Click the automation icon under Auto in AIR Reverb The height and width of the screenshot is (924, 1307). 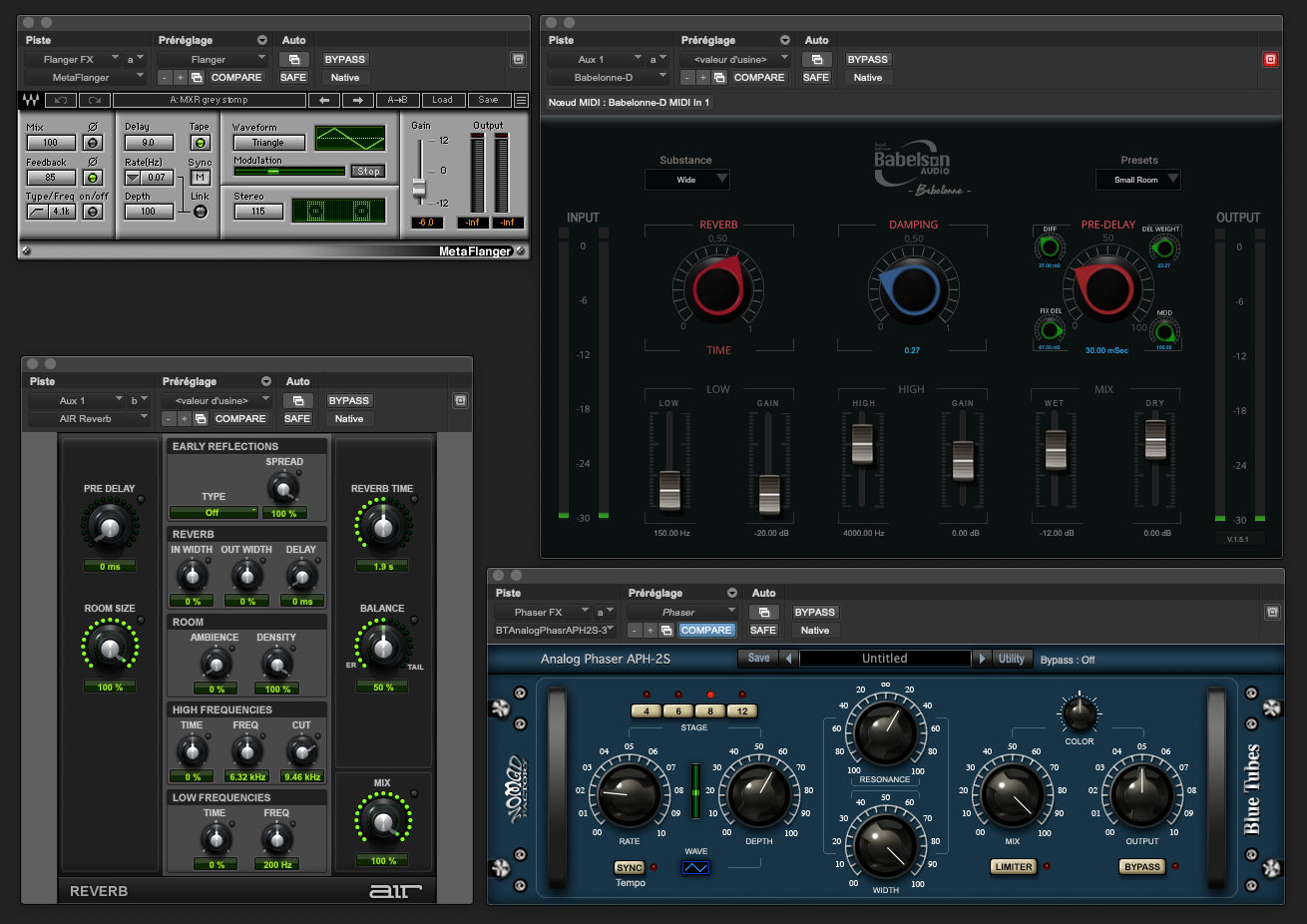click(x=298, y=401)
